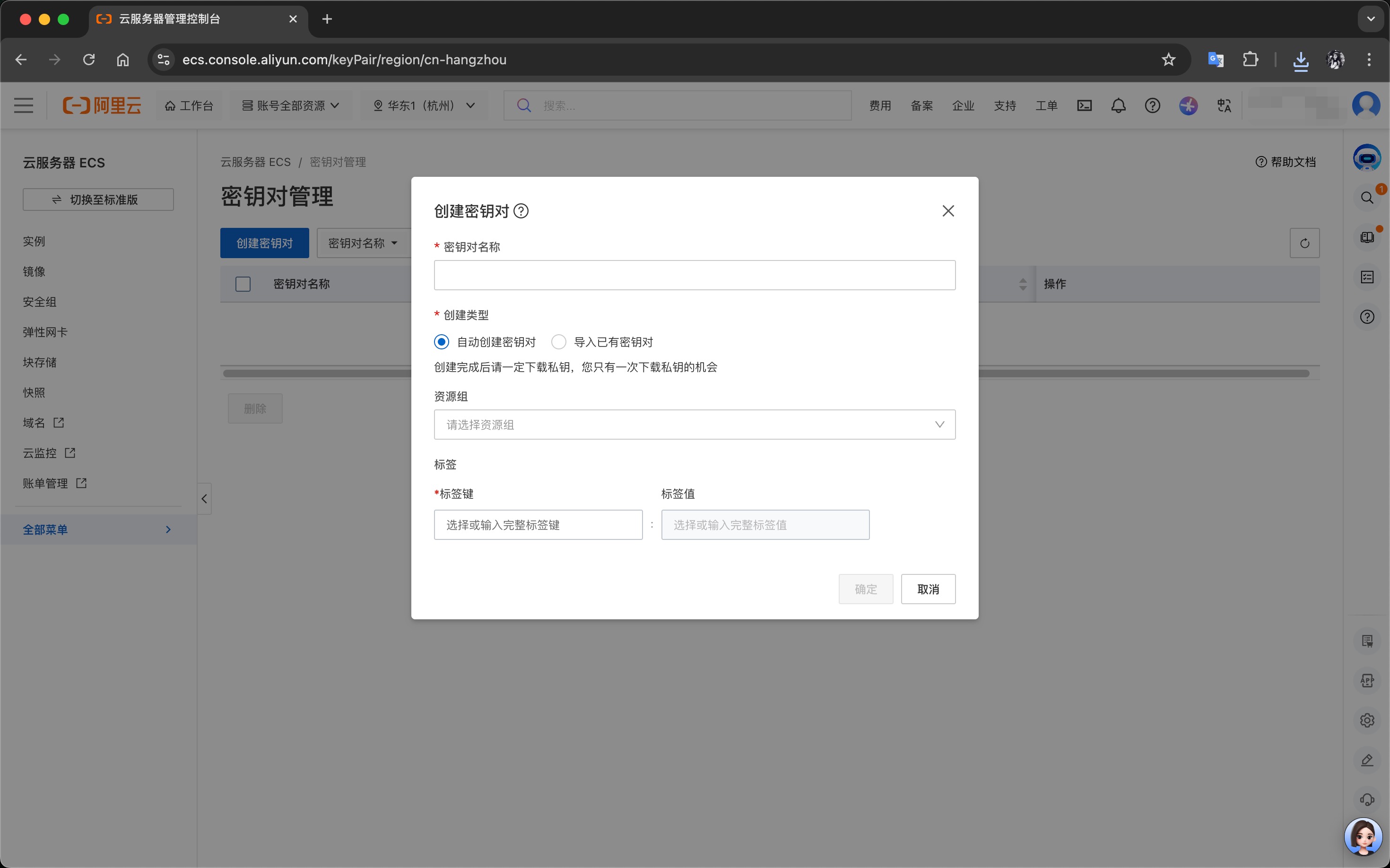Check the select-all checkbox in table header

pyautogui.click(x=243, y=284)
